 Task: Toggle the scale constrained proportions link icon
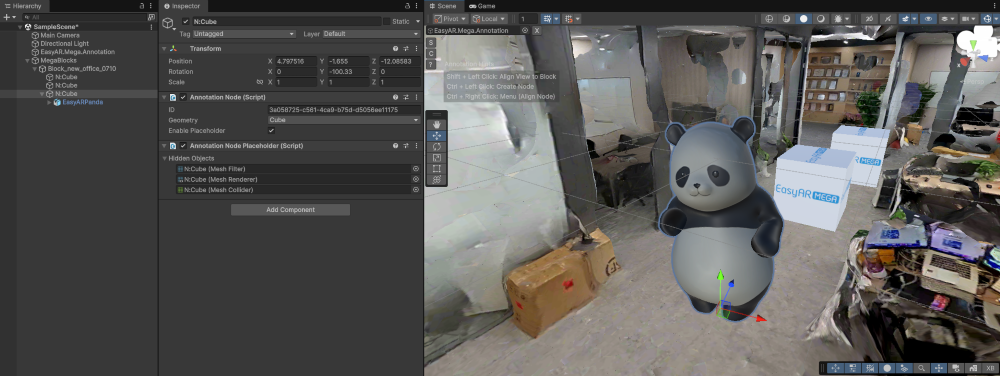[260, 82]
